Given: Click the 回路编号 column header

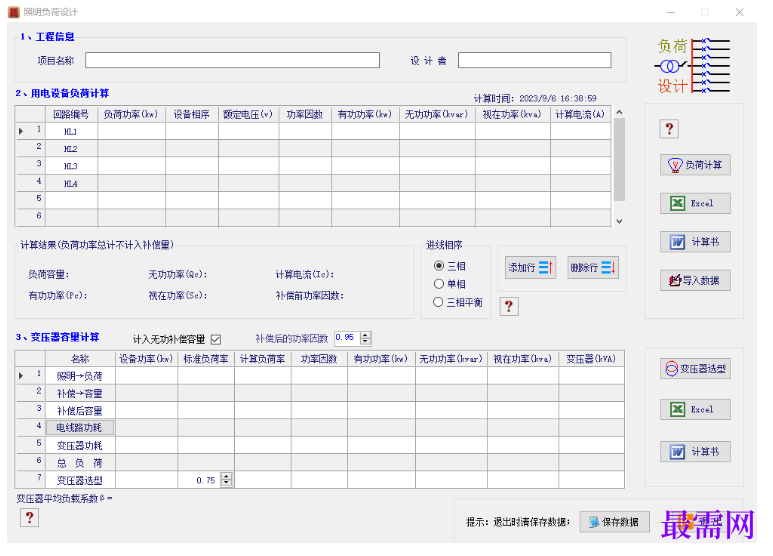Looking at the screenshot, I should (71, 114).
